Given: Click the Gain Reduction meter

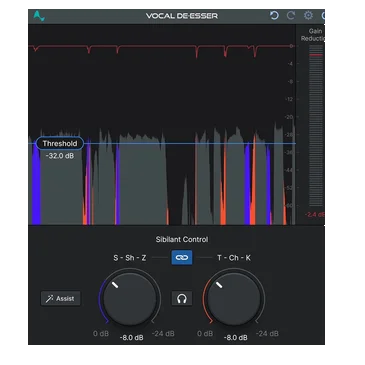Looking at the screenshot, I should (x=315, y=125).
